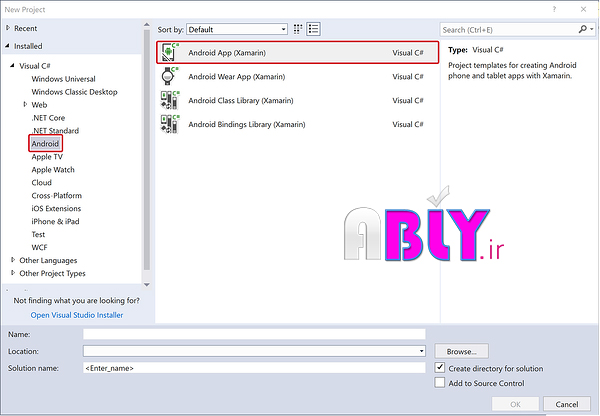
Task: Click the Solution name input field
Action: point(254,368)
